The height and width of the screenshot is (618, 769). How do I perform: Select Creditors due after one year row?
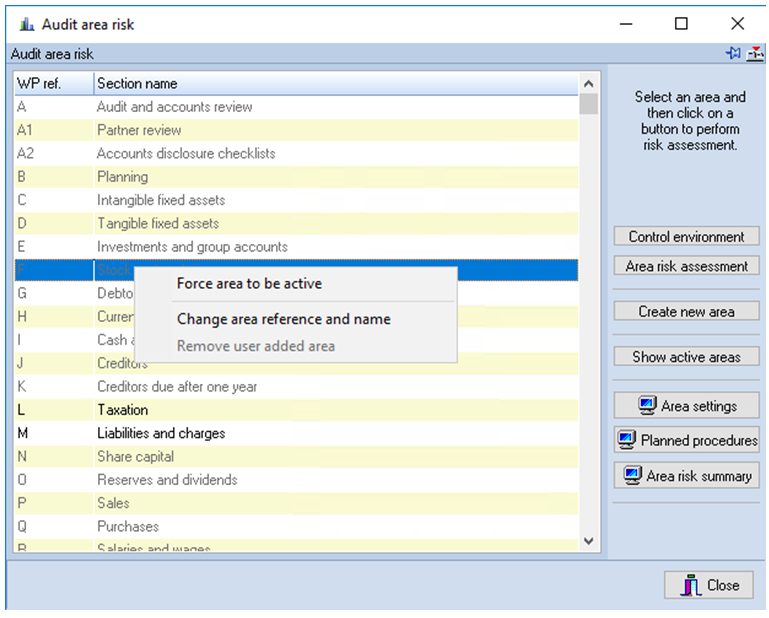(296, 386)
